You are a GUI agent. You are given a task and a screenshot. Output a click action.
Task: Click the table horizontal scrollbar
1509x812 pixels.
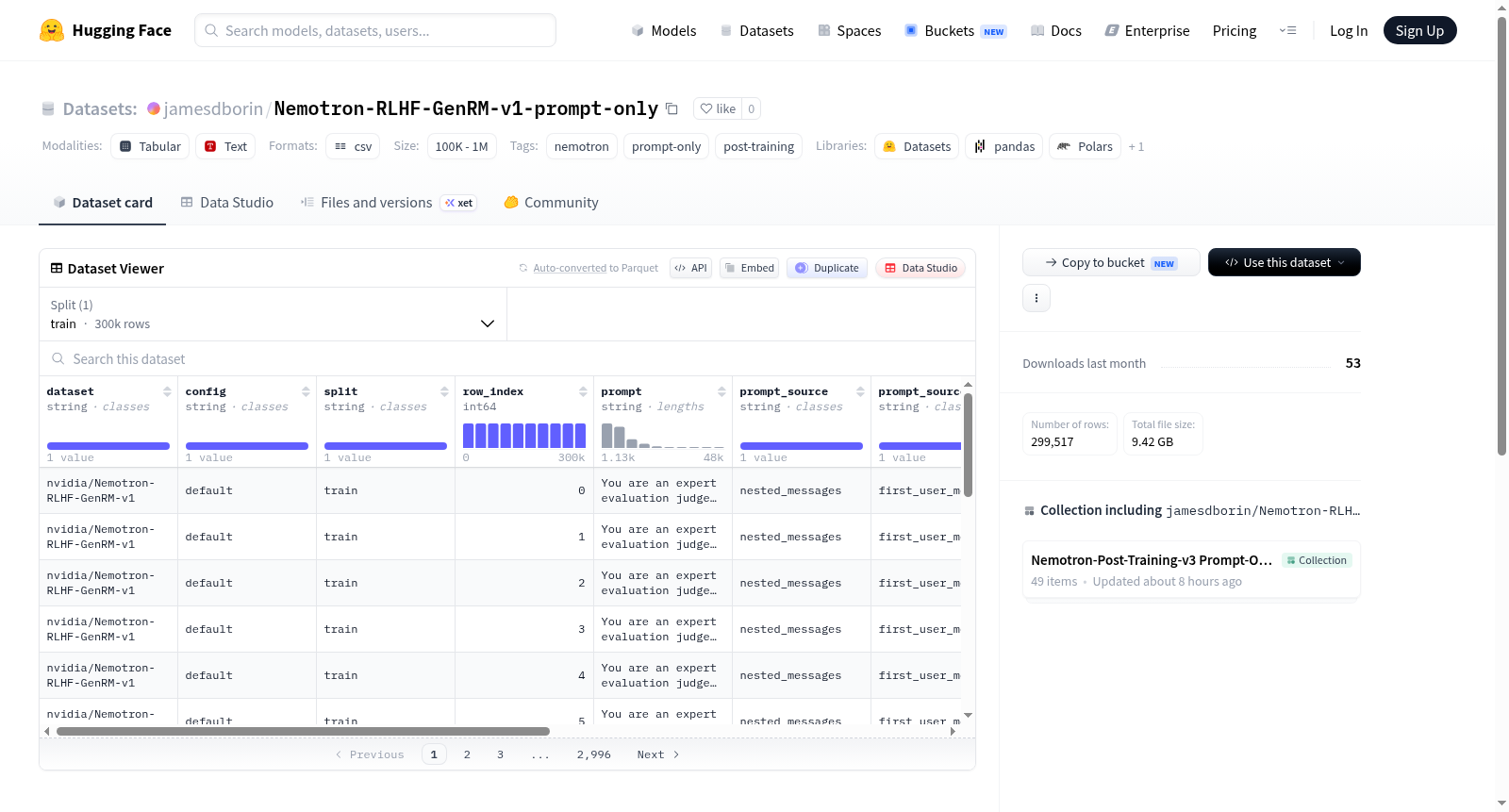[303, 731]
